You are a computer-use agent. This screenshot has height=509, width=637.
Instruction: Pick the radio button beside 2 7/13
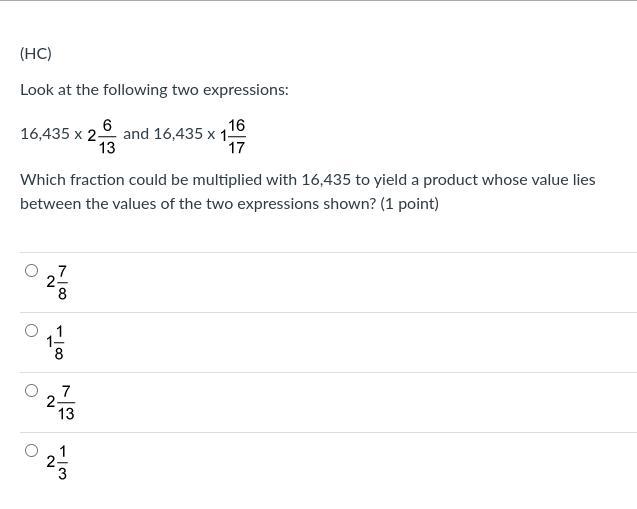pos(31,390)
